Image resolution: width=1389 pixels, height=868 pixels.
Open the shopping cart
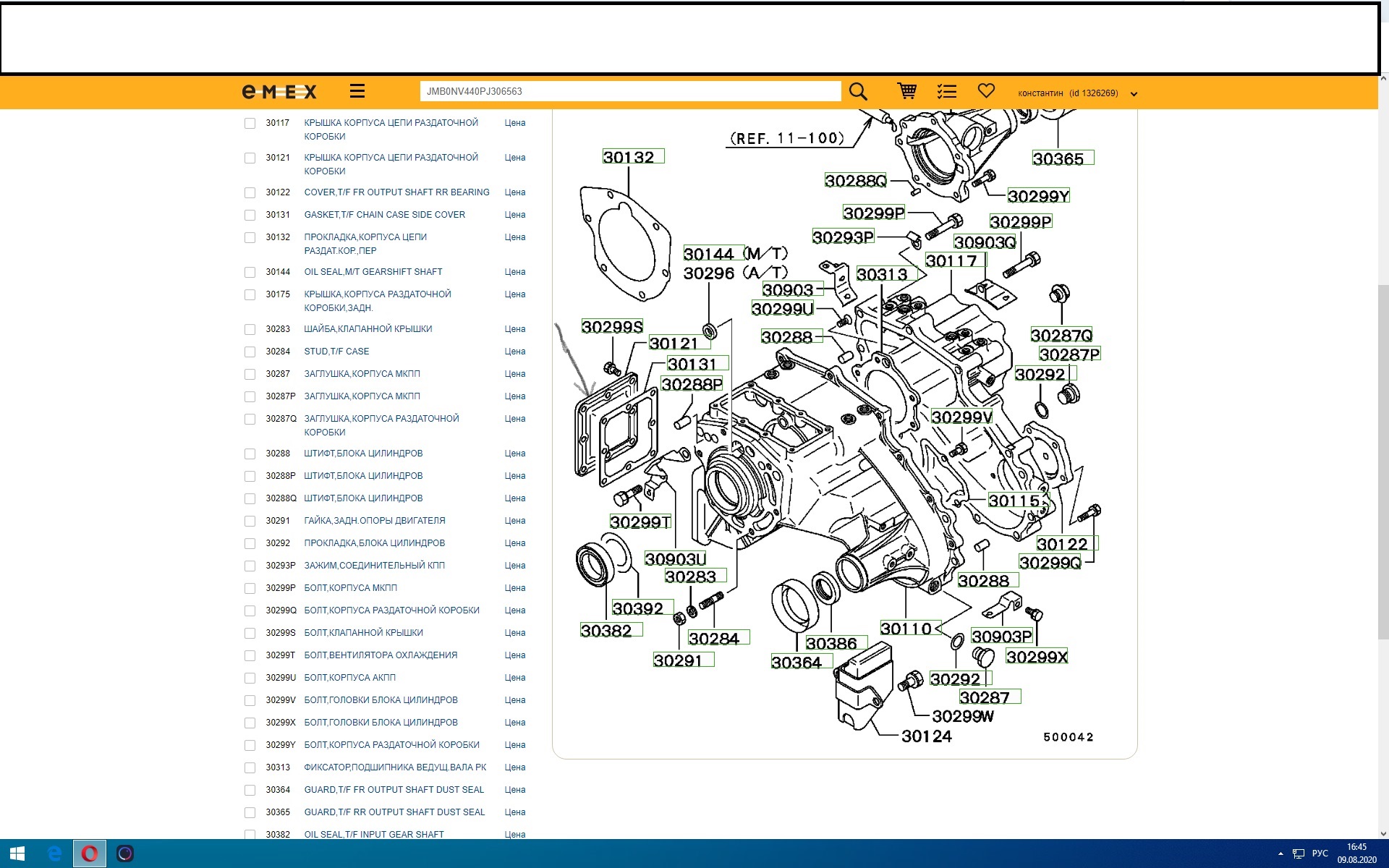coord(906,91)
